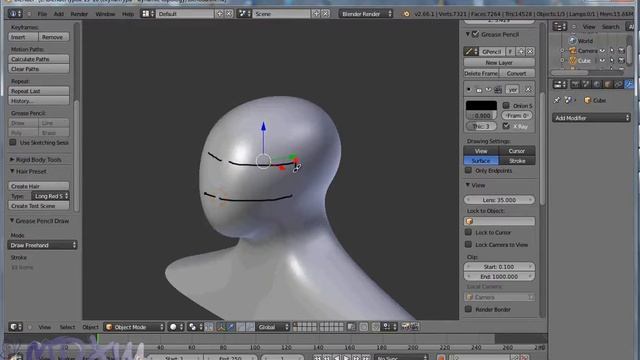The image size is (640, 360).
Task: Open the Help menu
Action: coord(128,14)
